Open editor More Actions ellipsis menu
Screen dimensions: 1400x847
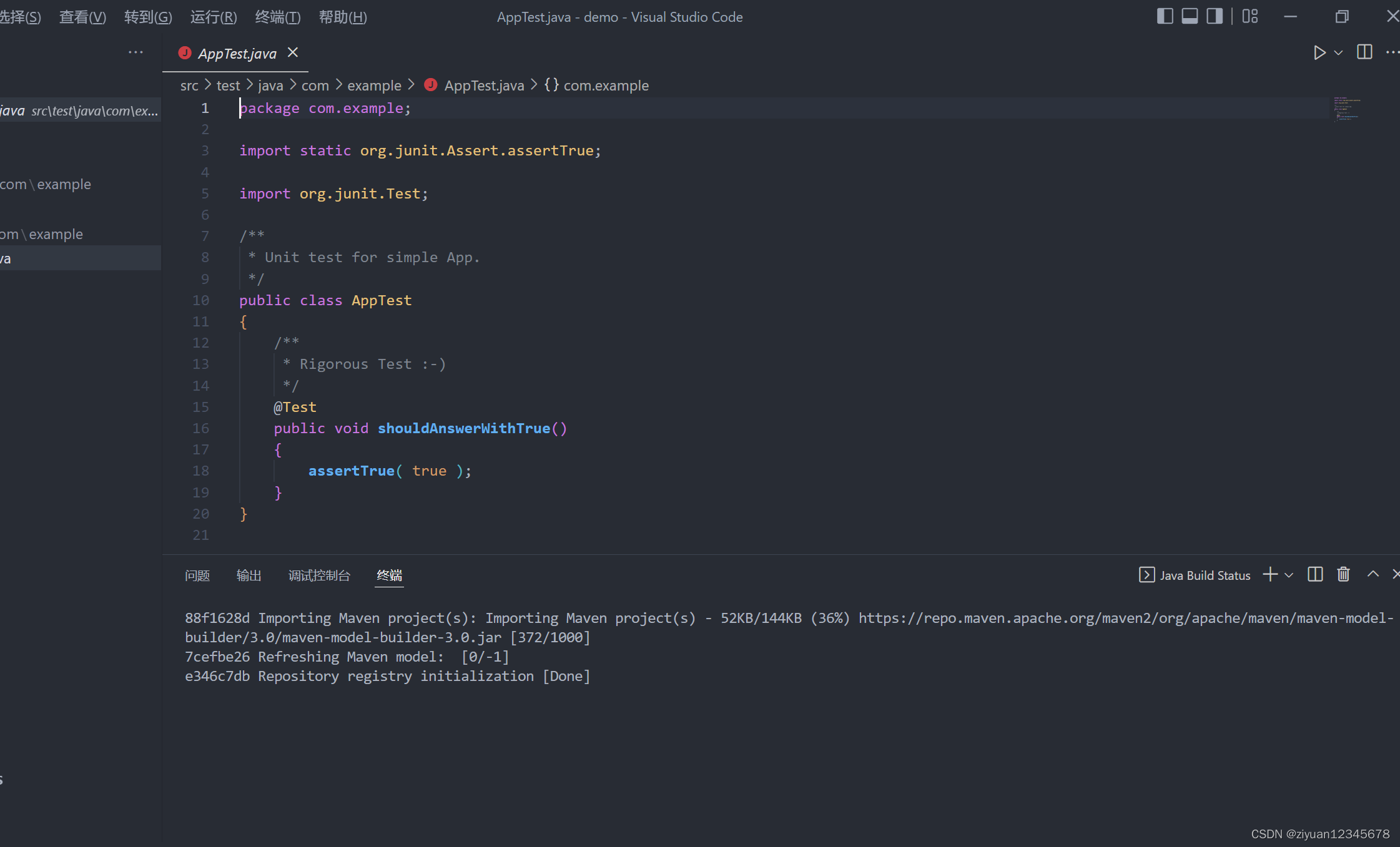point(1392,53)
